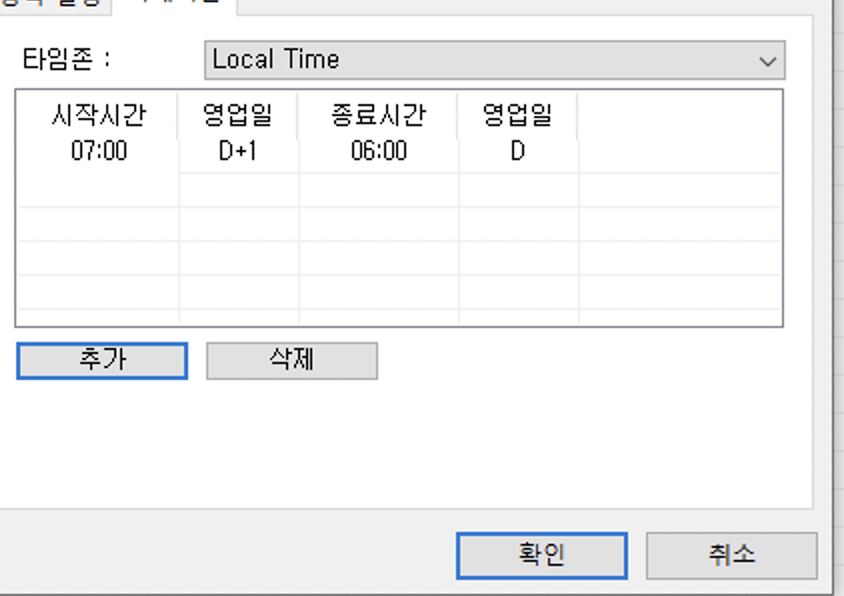
Task: Select the 06:00 end time cell
Action: pyautogui.click(x=378, y=152)
